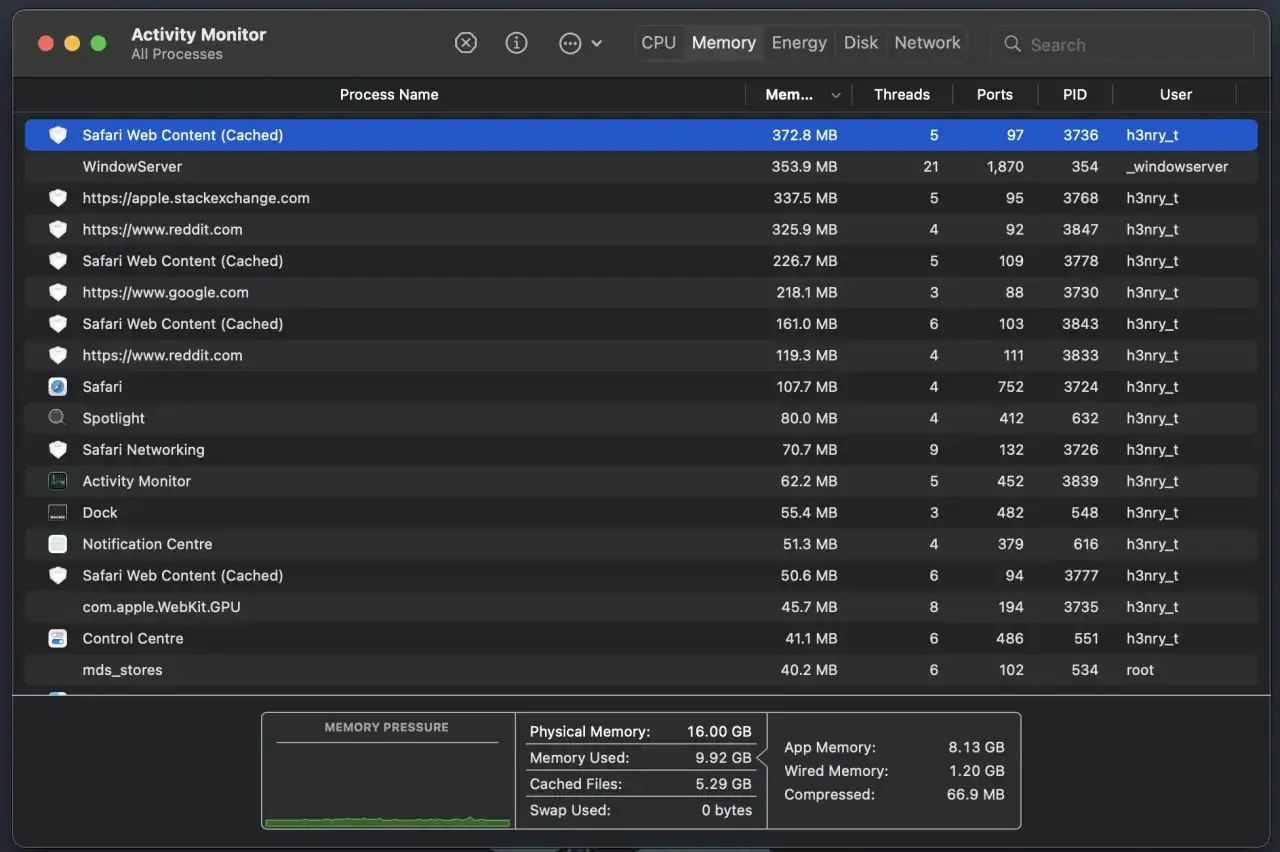The height and width of the screenshot is (852, 1280).
Task: Click the root user cell
Action: coord(1140,670)
